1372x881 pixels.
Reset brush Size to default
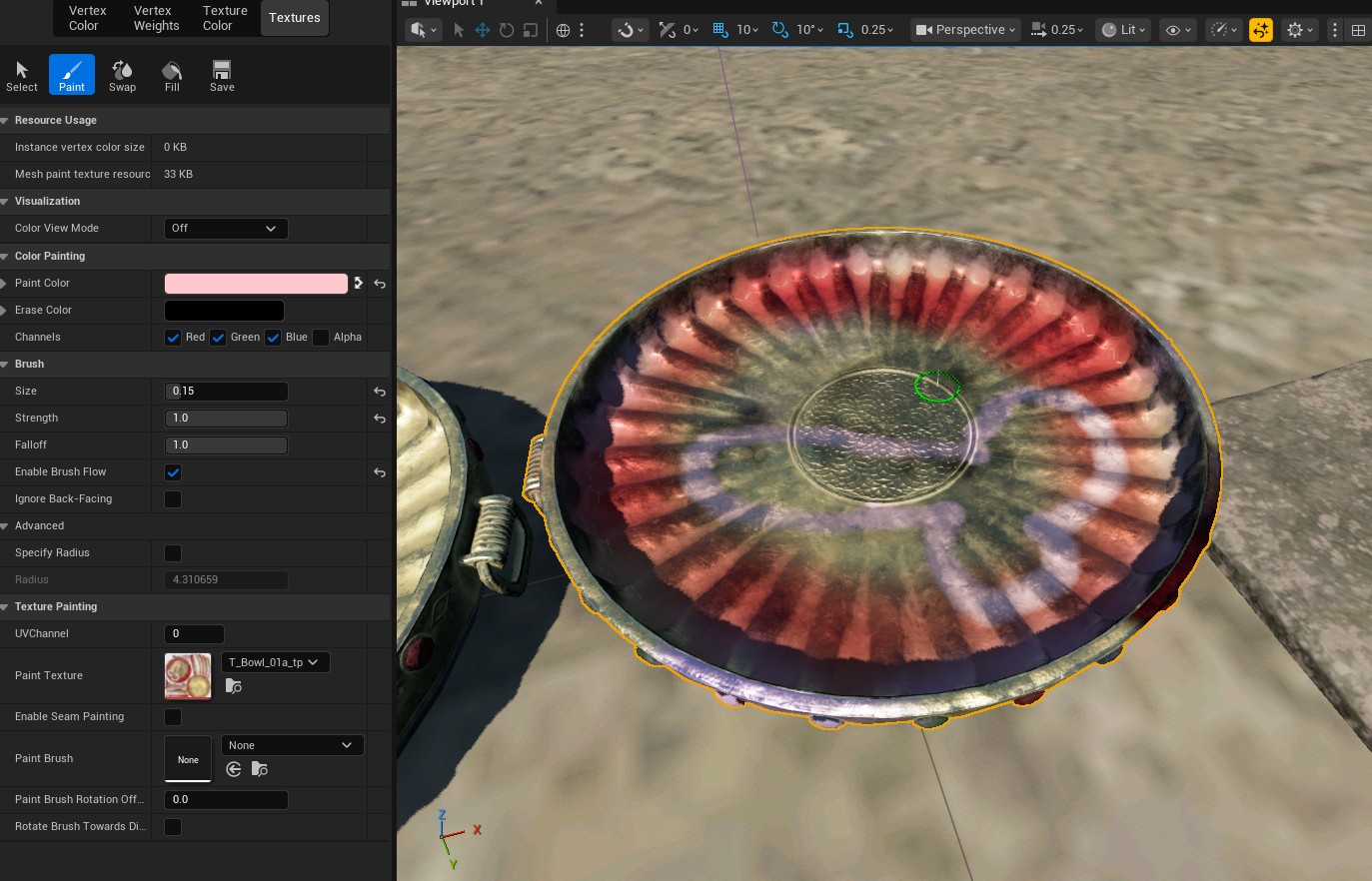(380, 392)
